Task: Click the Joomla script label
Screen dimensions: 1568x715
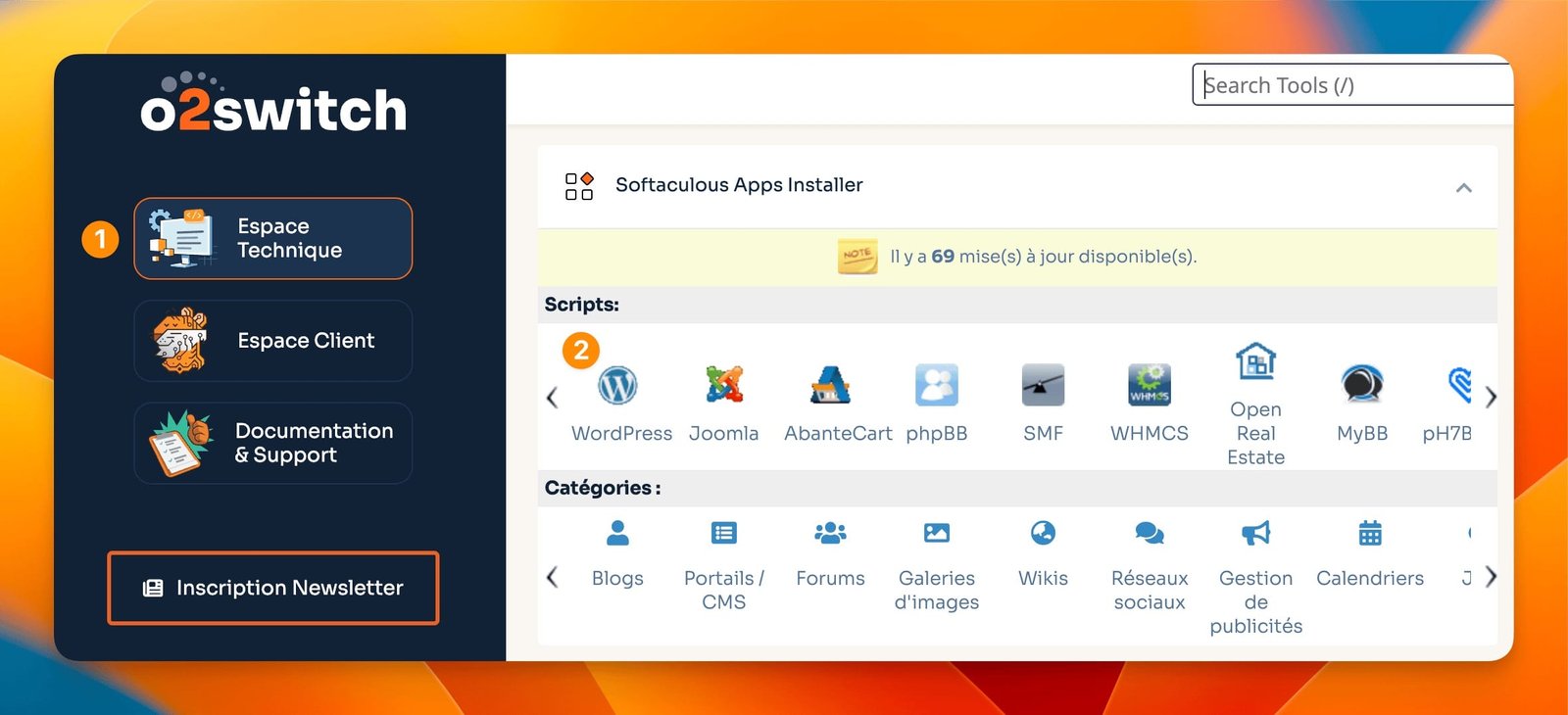Action: [724, 433]
